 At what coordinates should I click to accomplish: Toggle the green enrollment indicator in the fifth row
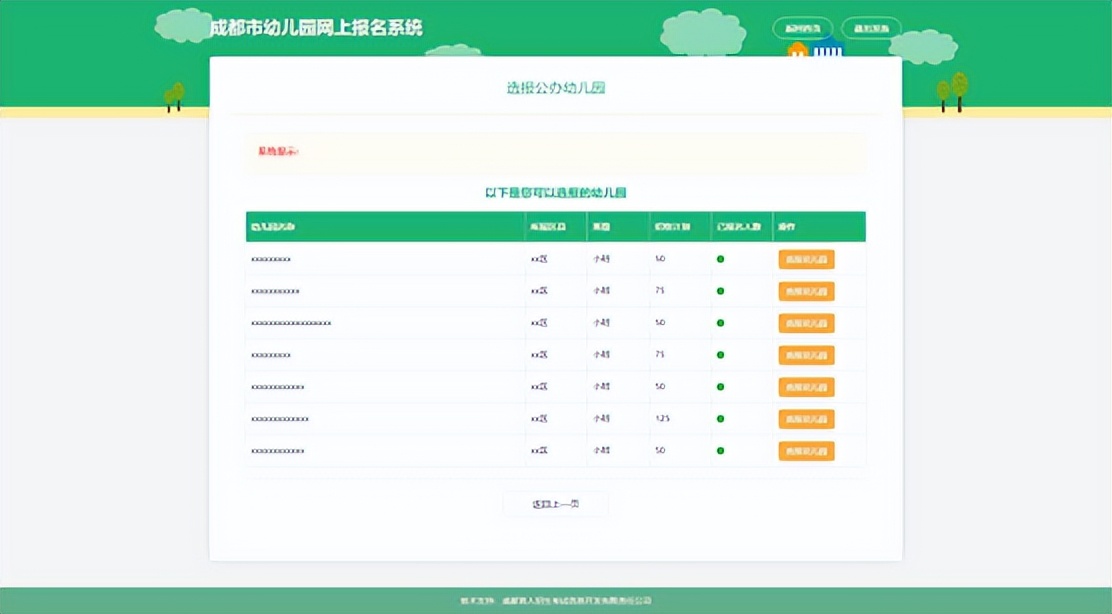[722, 387]
